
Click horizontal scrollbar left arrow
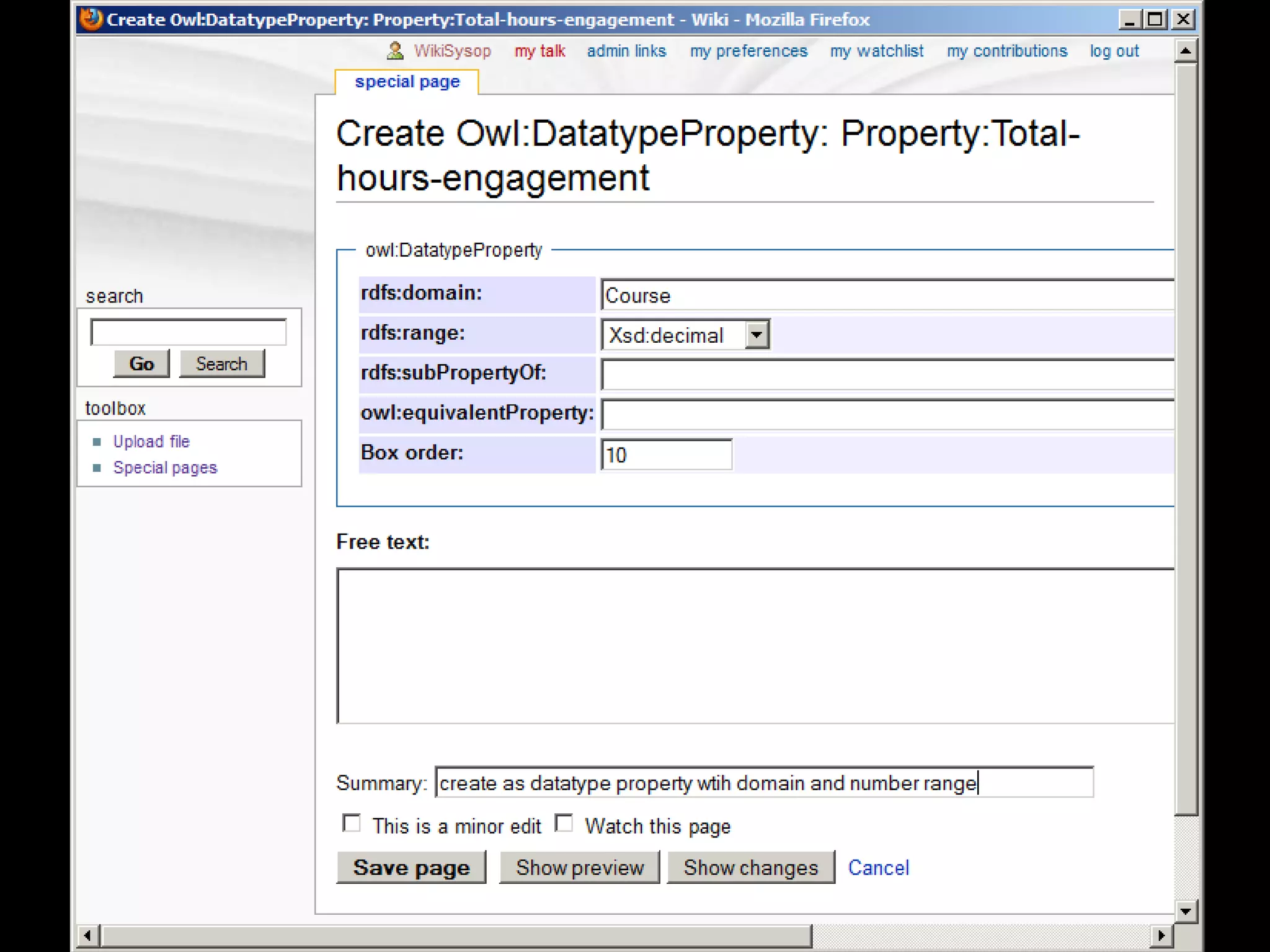pos(88,935)
